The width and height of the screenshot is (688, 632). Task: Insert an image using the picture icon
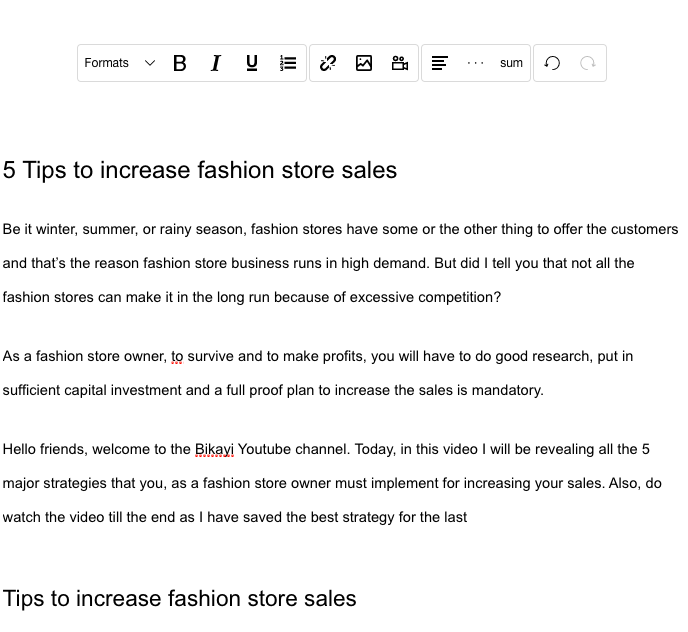click(364, 63)
